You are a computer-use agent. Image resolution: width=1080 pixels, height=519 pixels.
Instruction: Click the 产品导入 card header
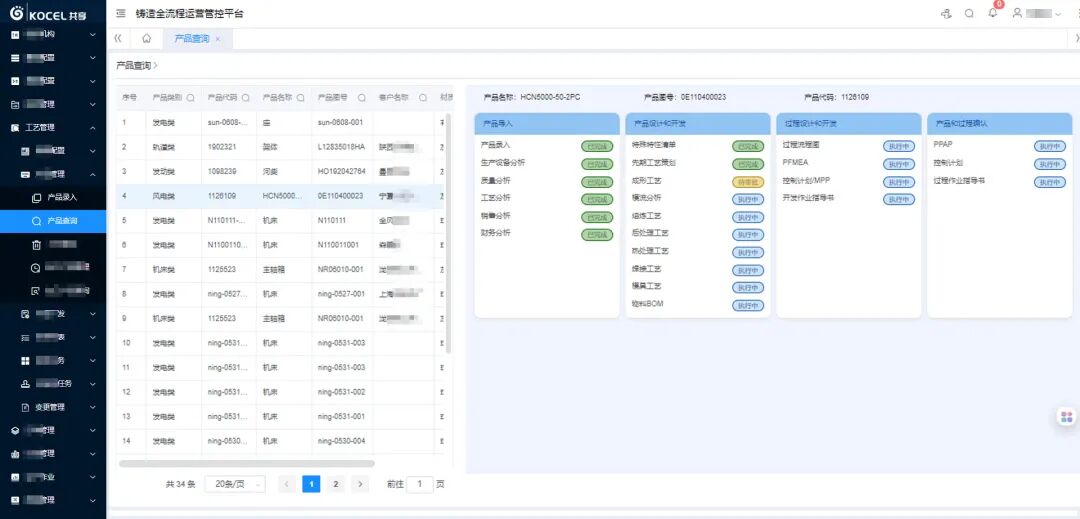547,123
